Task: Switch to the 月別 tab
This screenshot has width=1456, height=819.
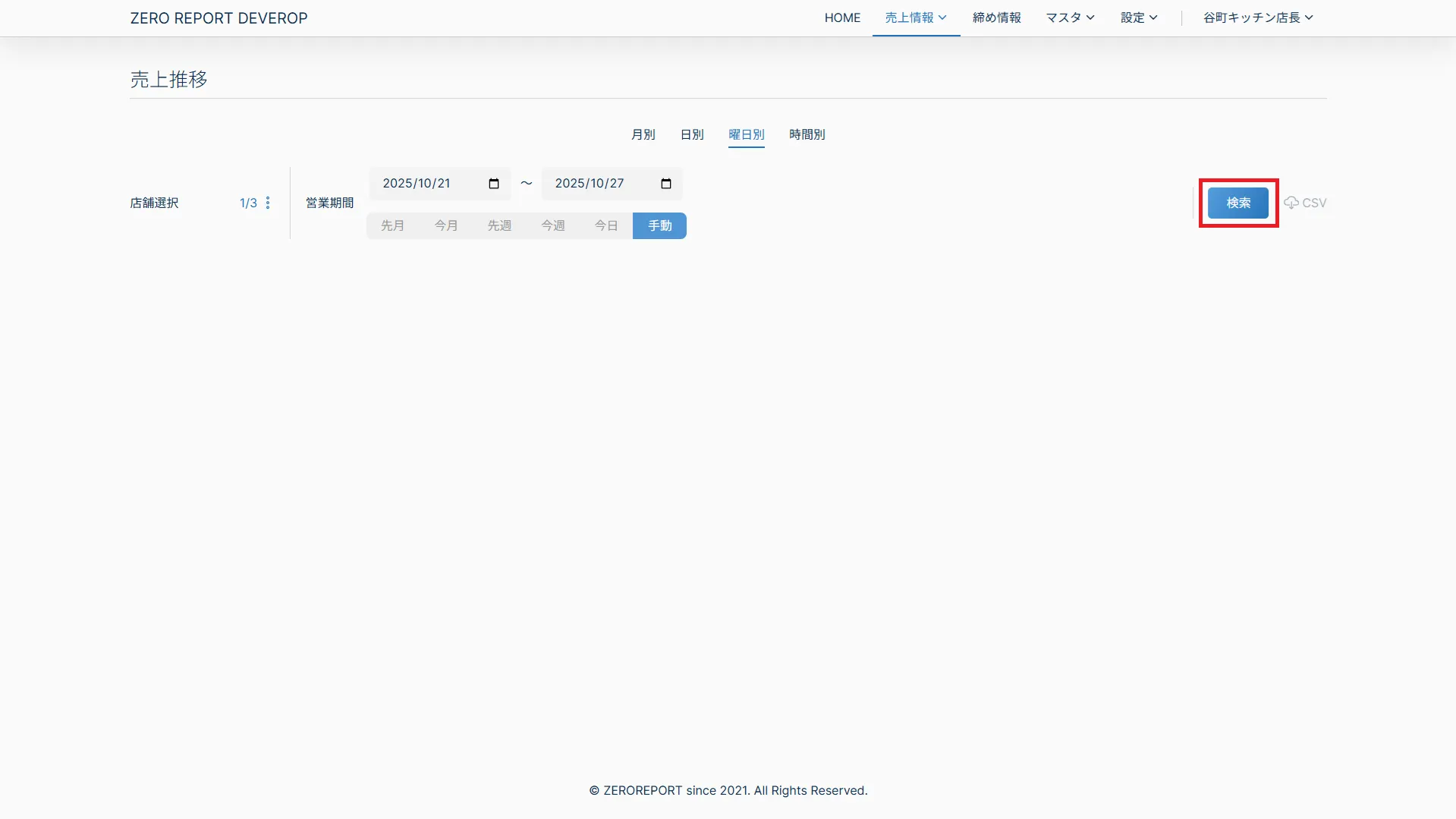Action: pos(643,134)
